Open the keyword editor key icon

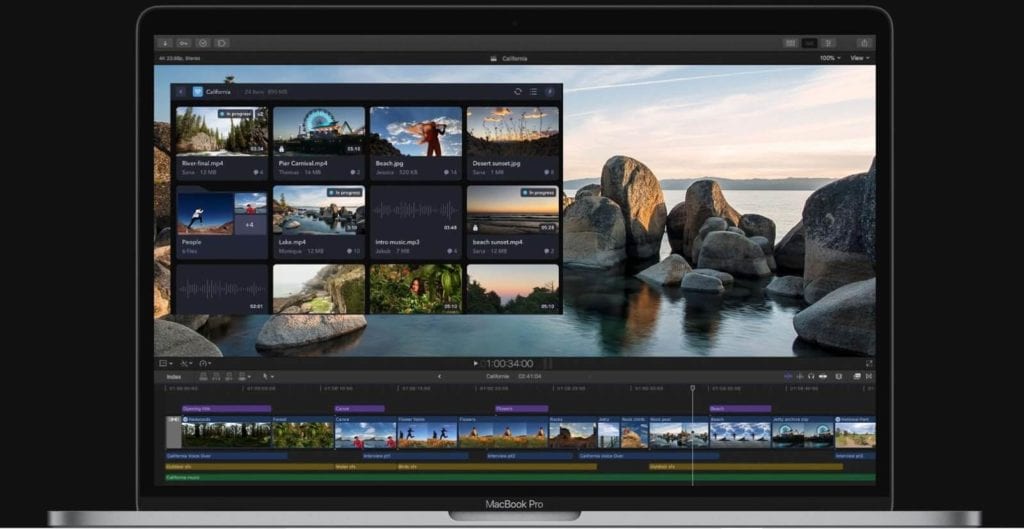(184, 43)
